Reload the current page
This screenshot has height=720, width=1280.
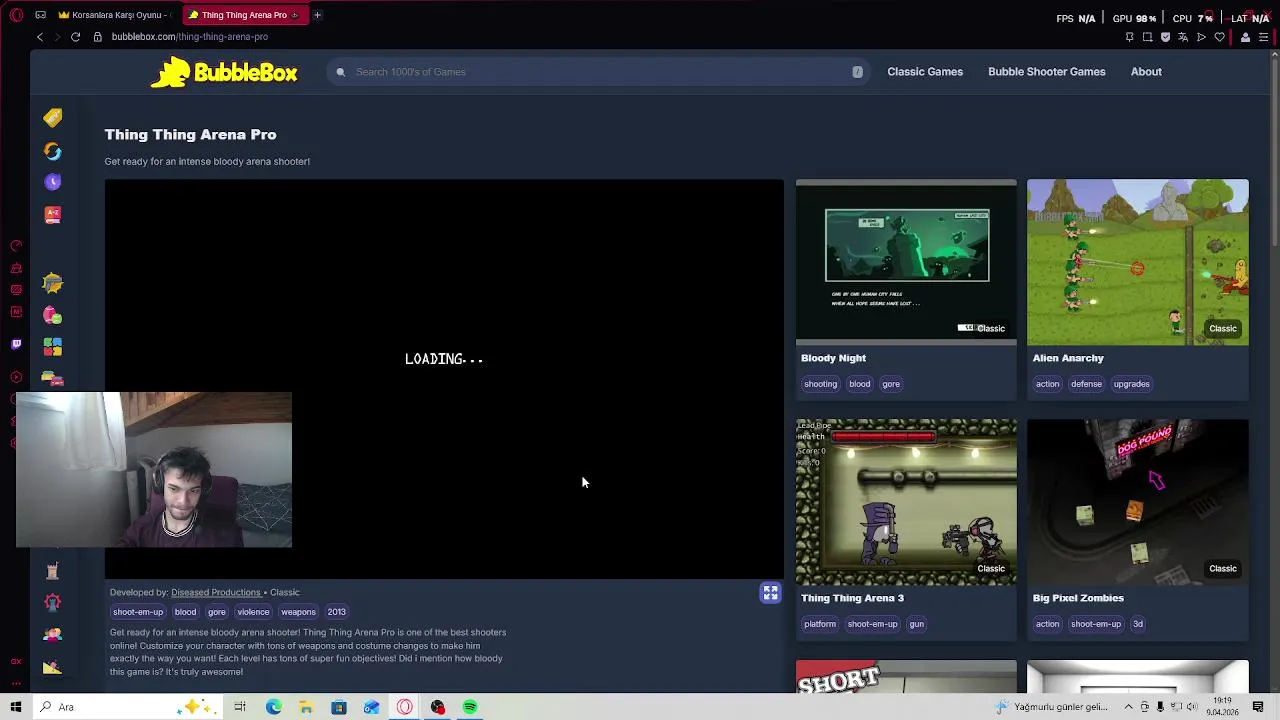(75, 37)
